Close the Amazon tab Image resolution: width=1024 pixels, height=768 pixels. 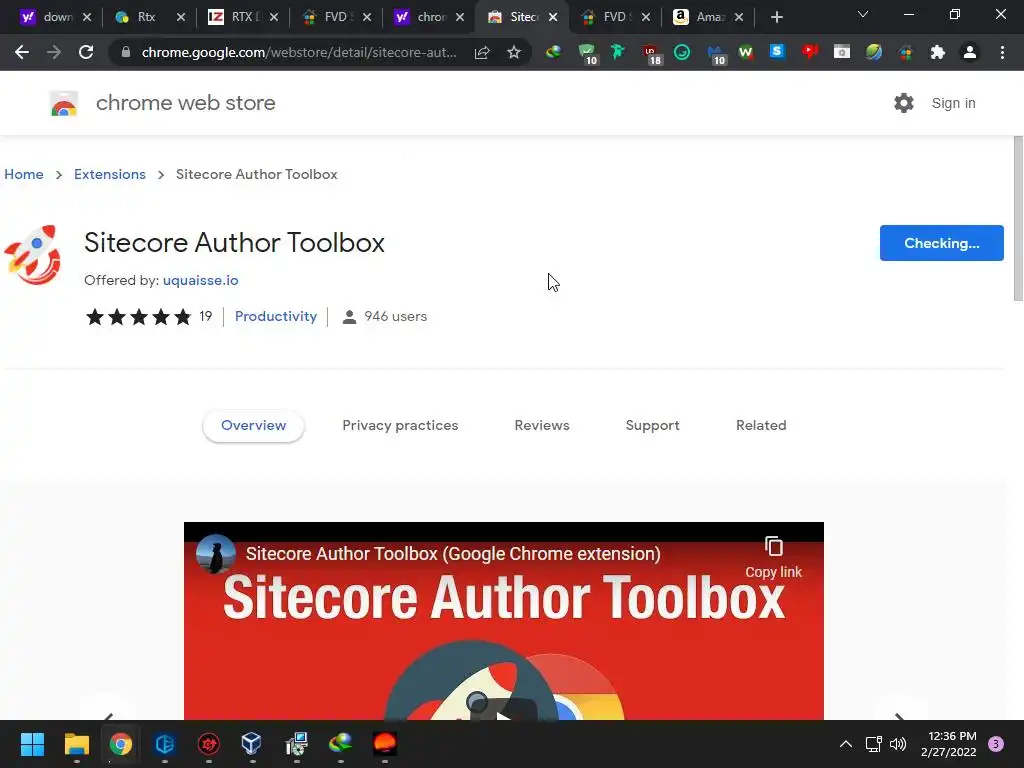pyautogui.click(x=739, y=17)
